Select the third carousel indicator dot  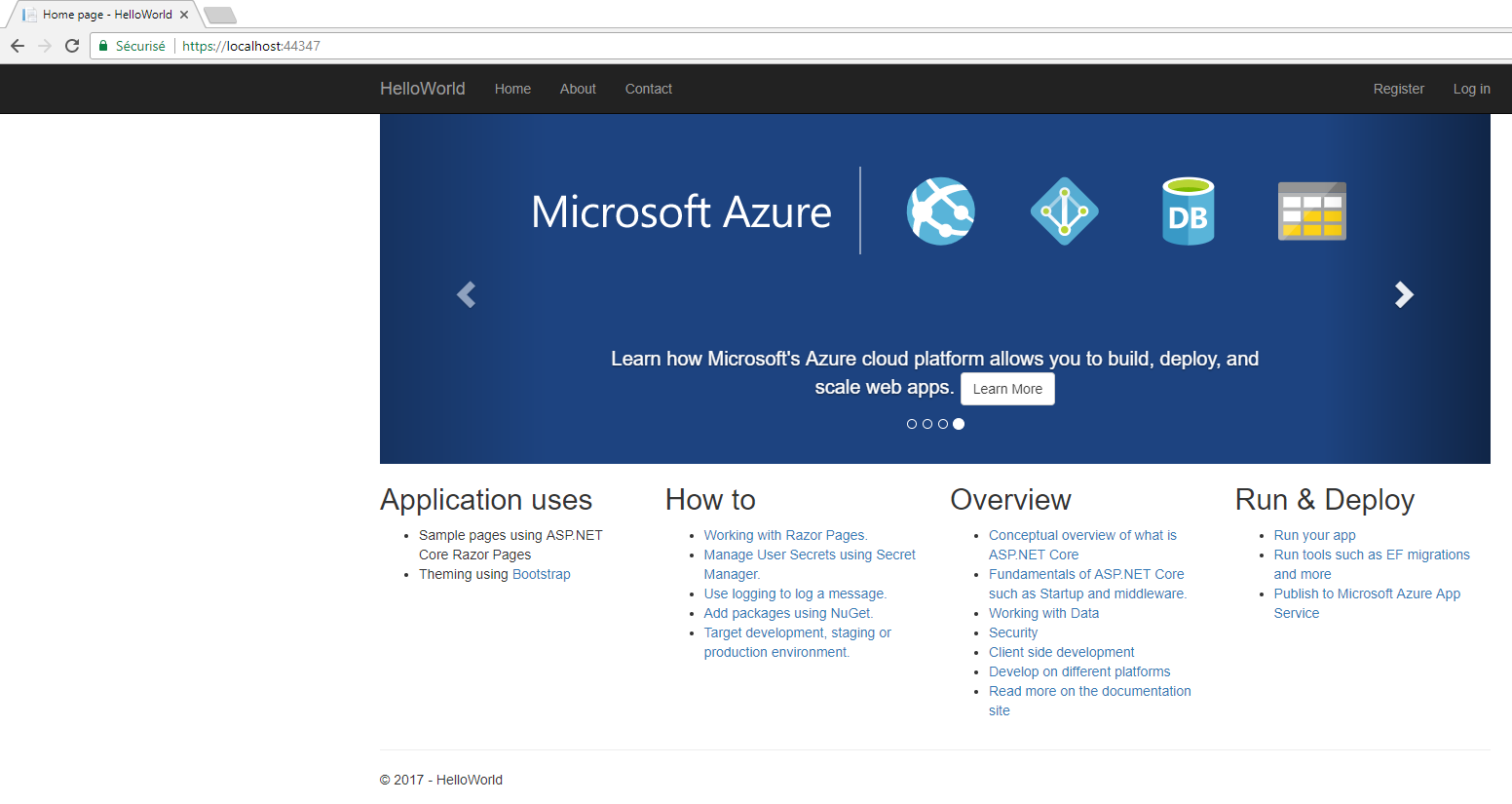click(x=943, y=424)
